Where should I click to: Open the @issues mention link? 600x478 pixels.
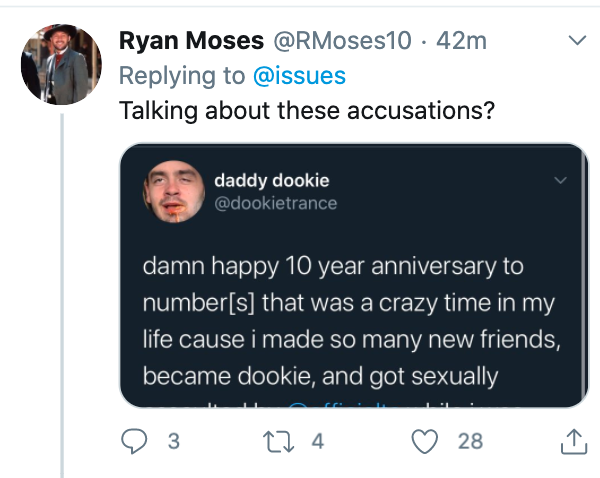(x=299, y=75)
